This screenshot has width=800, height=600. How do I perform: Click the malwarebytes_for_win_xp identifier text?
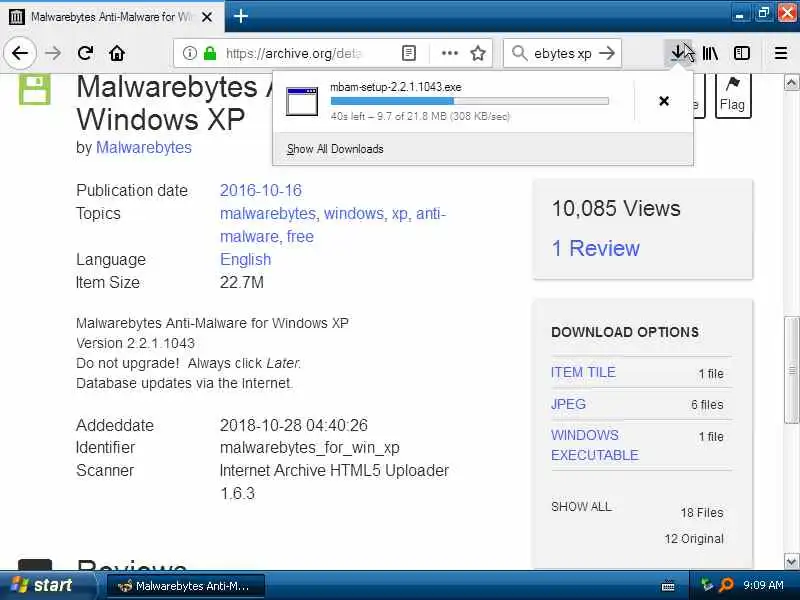click(x=310, y=447)
